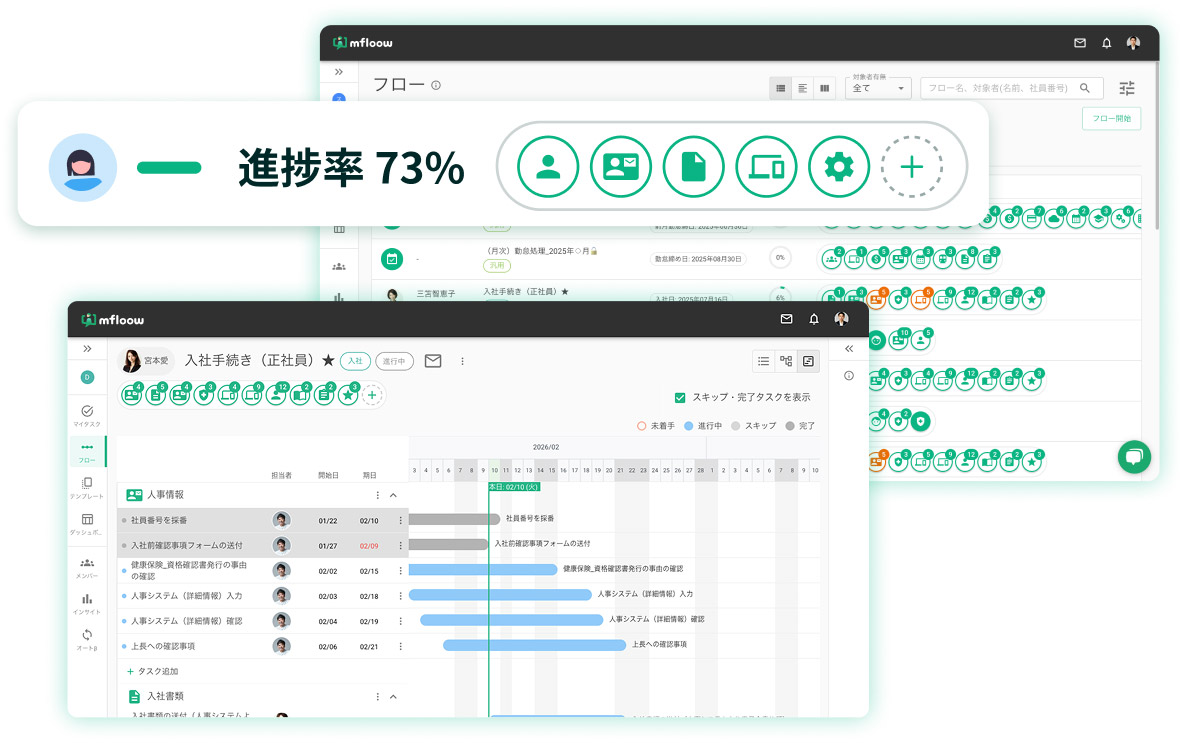1185x743 pixels.
Task: Open three-dot menu for 入社書類 section
Action: coord(377,697)
